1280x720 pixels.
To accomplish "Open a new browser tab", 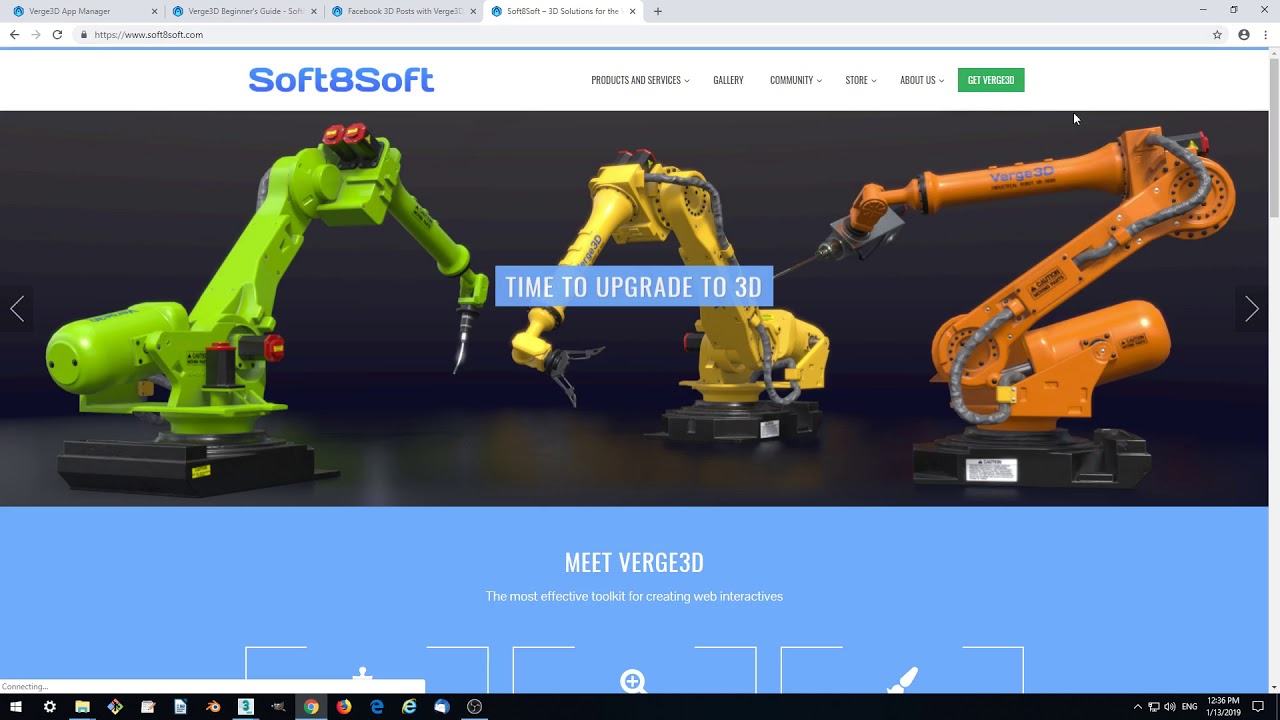I will (657, 11).
